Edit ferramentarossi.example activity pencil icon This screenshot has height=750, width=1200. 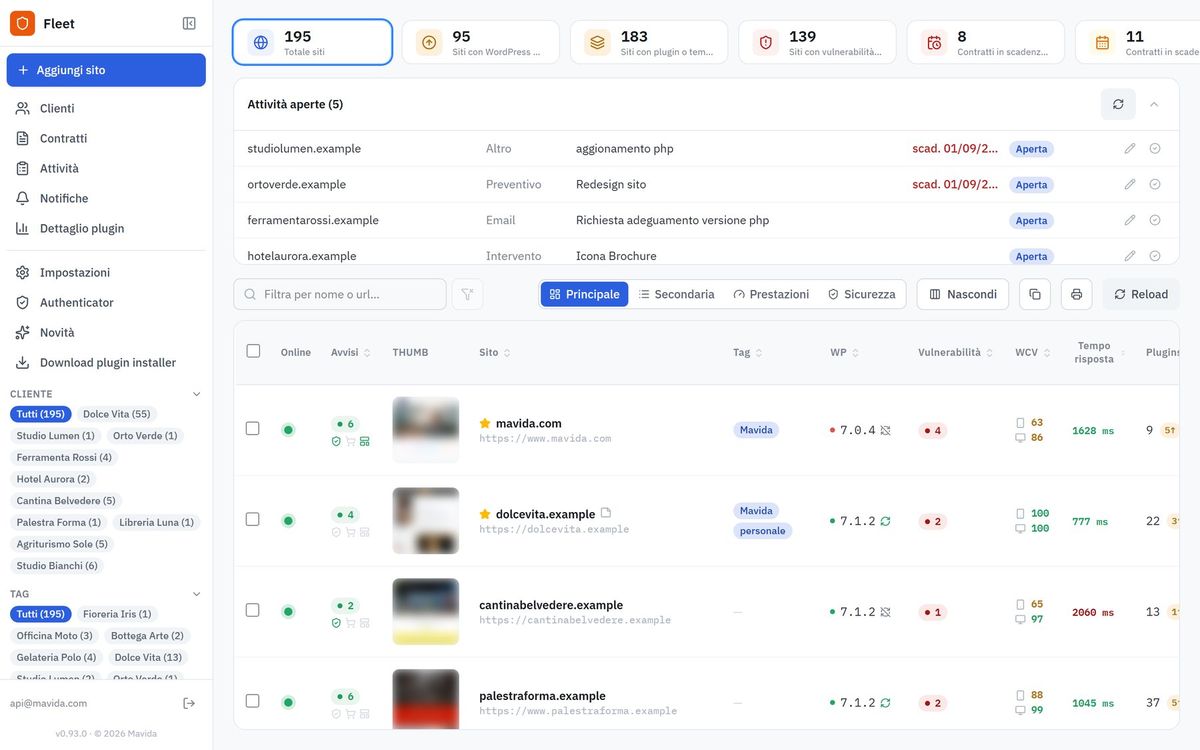coord(1130,220)
